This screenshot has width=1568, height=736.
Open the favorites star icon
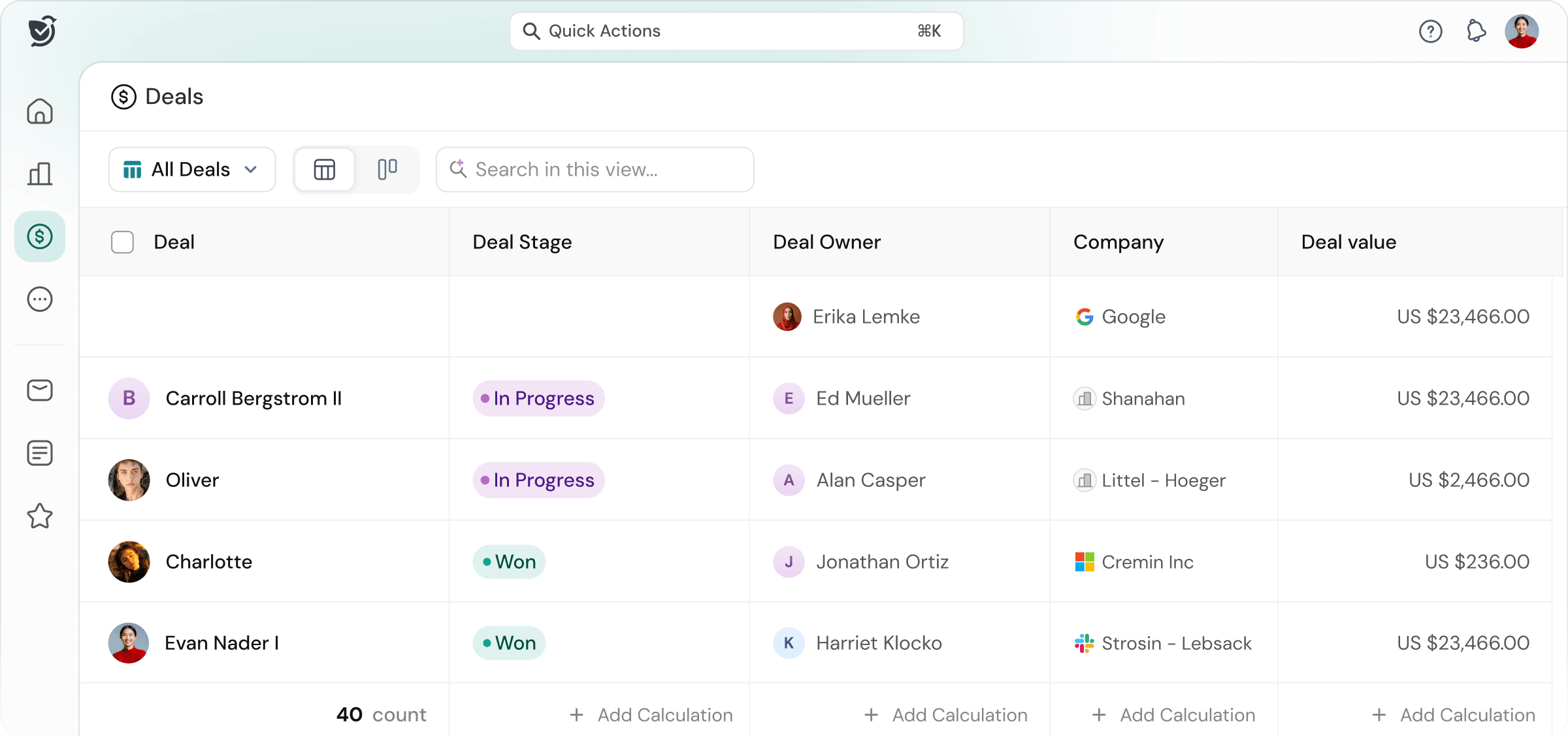pyautogui.click(x=40, y=516)
